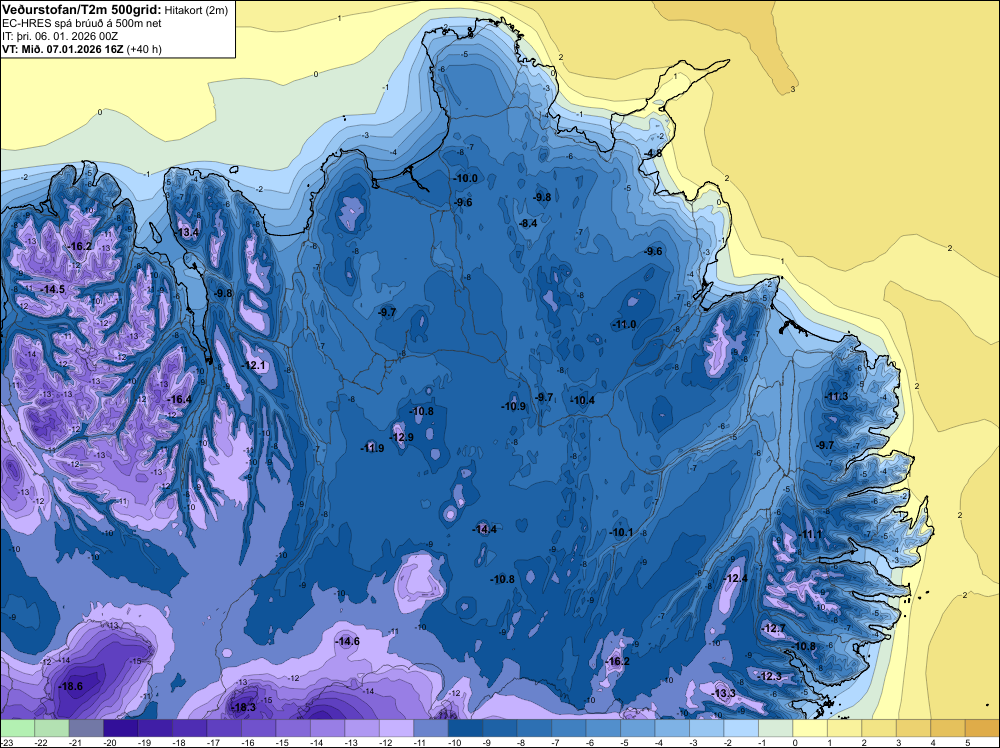Pick the orange swatch above the 5 label

click(982, 728)
